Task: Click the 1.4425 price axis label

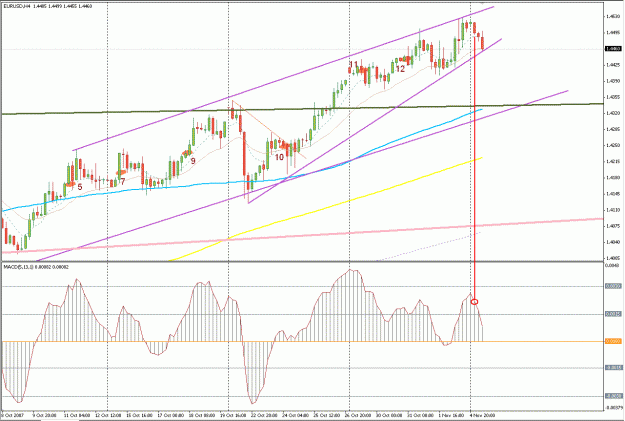Action: [613, 65]
